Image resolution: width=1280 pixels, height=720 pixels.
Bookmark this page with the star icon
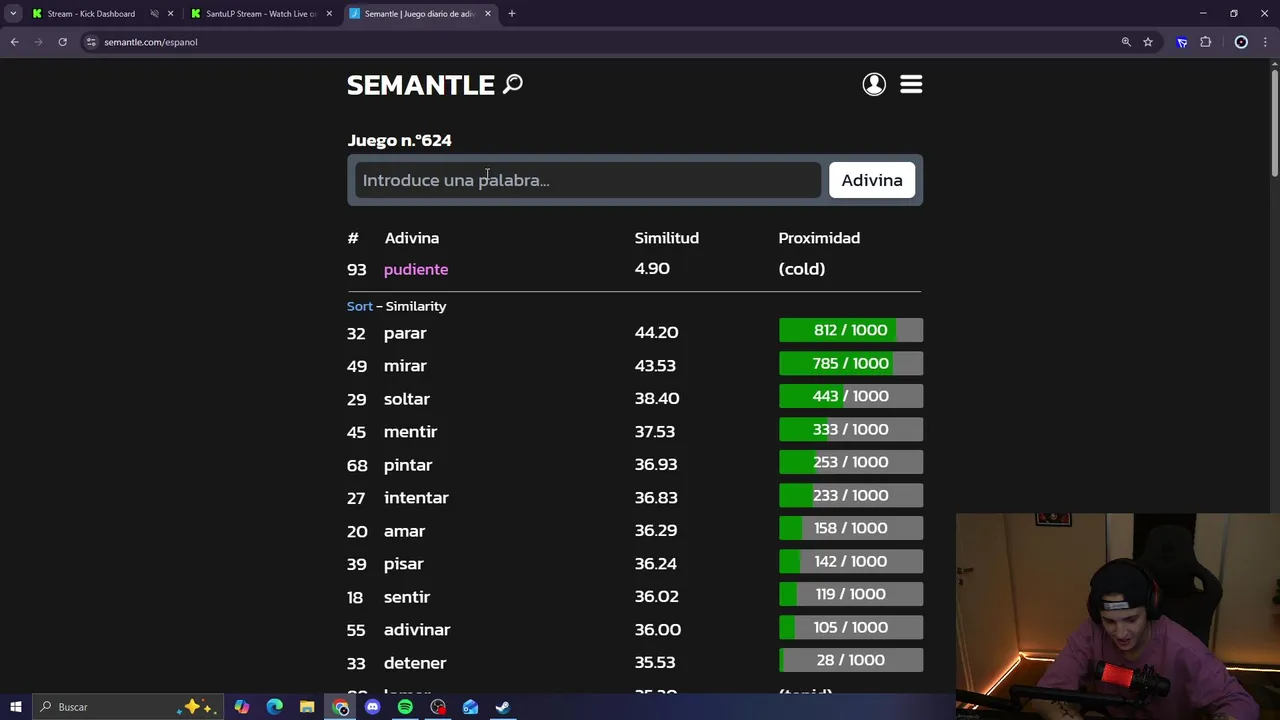1148,42
